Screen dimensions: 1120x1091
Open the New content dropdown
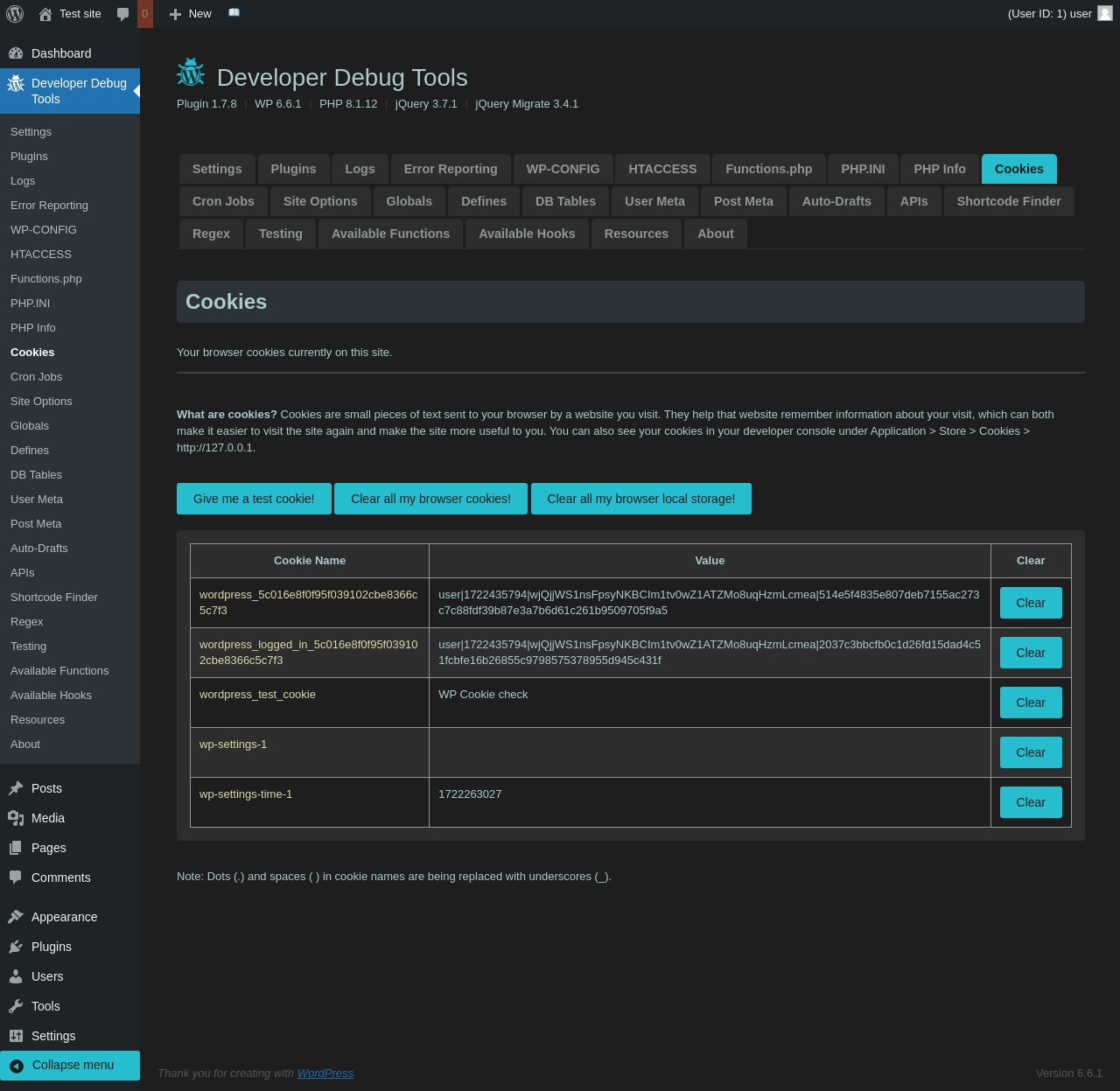[191, 14]
